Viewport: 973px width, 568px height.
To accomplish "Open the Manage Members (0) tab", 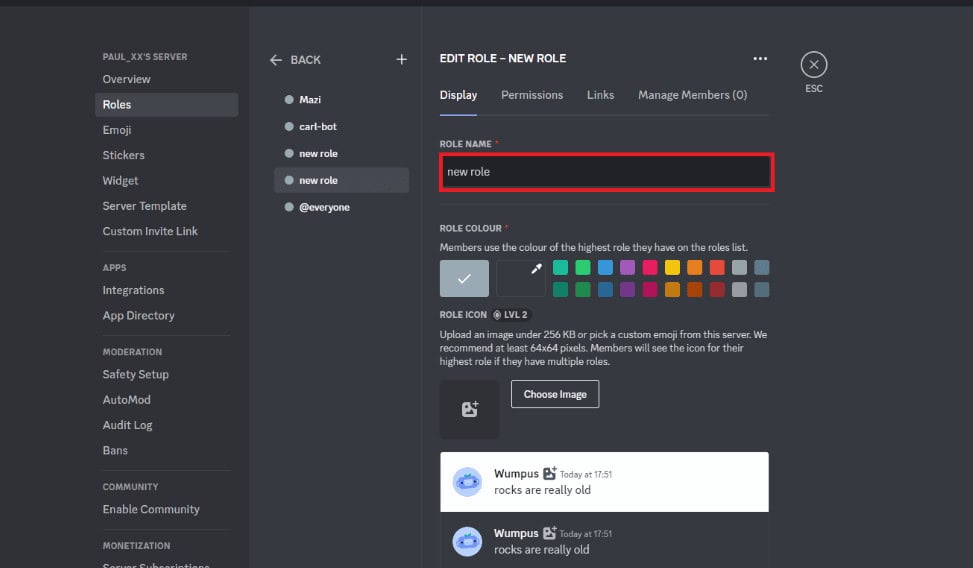I will point(693,95).
